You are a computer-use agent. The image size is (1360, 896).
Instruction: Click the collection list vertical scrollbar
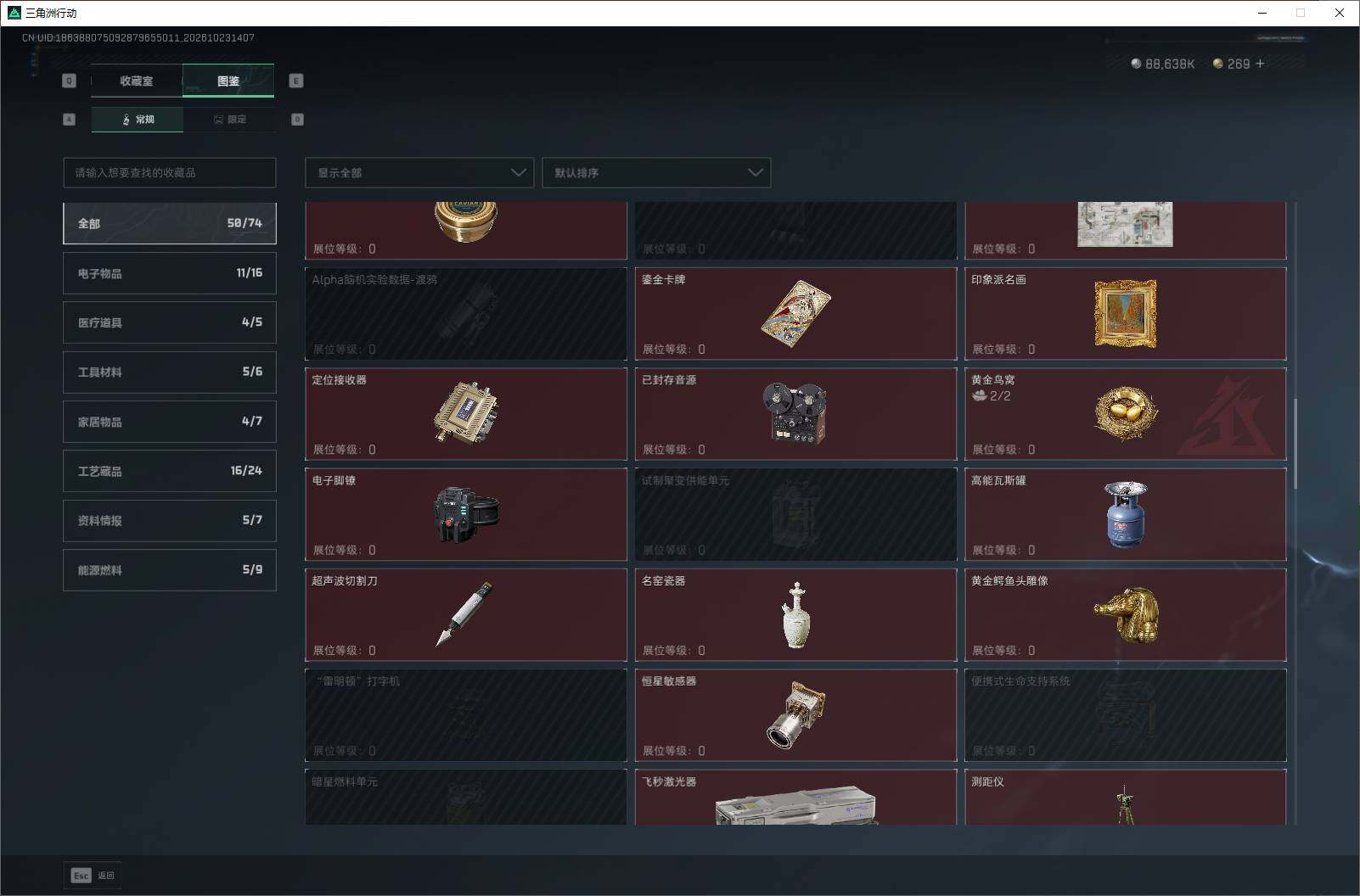(1295, 443)
